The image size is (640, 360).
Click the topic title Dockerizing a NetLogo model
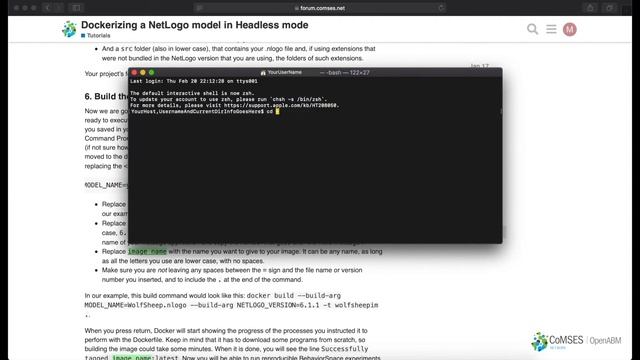[195, 25]
